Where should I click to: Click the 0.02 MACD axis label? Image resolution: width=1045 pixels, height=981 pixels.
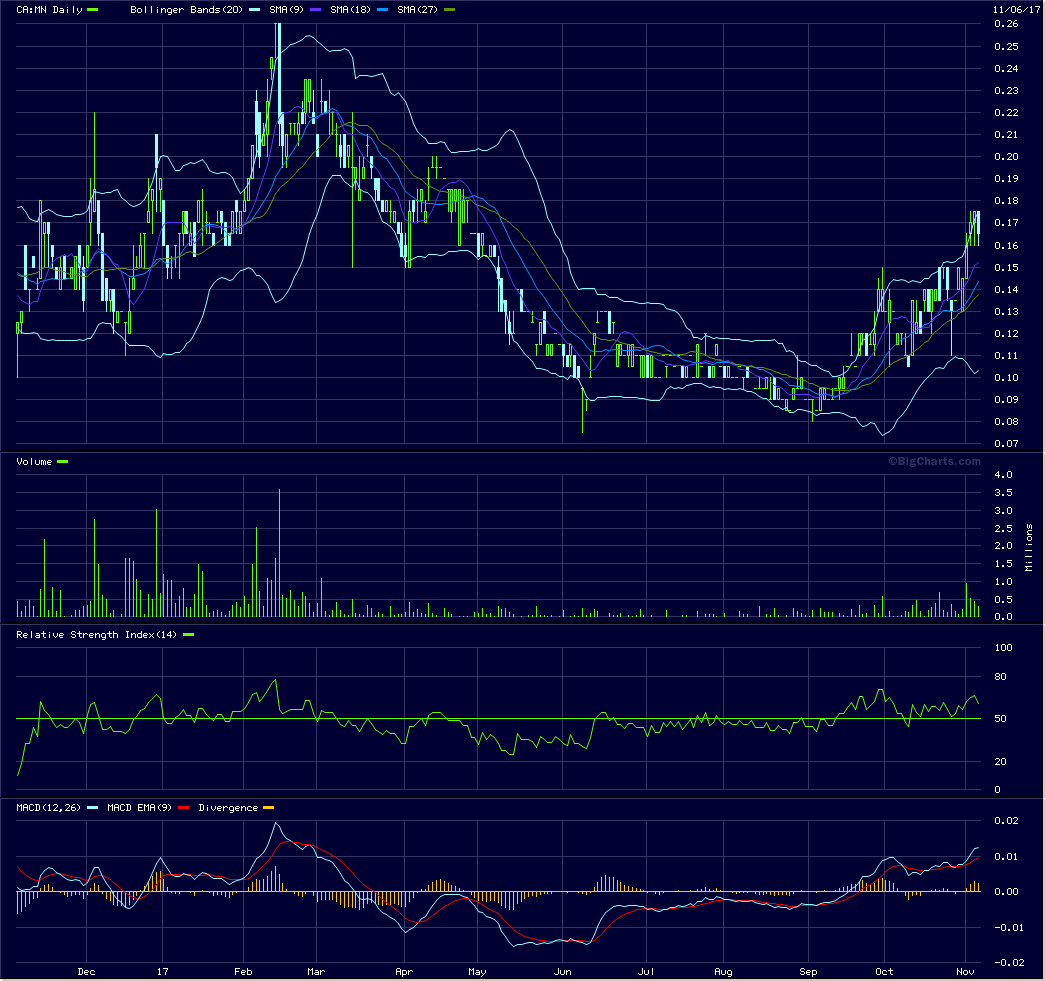point(1008,820)
